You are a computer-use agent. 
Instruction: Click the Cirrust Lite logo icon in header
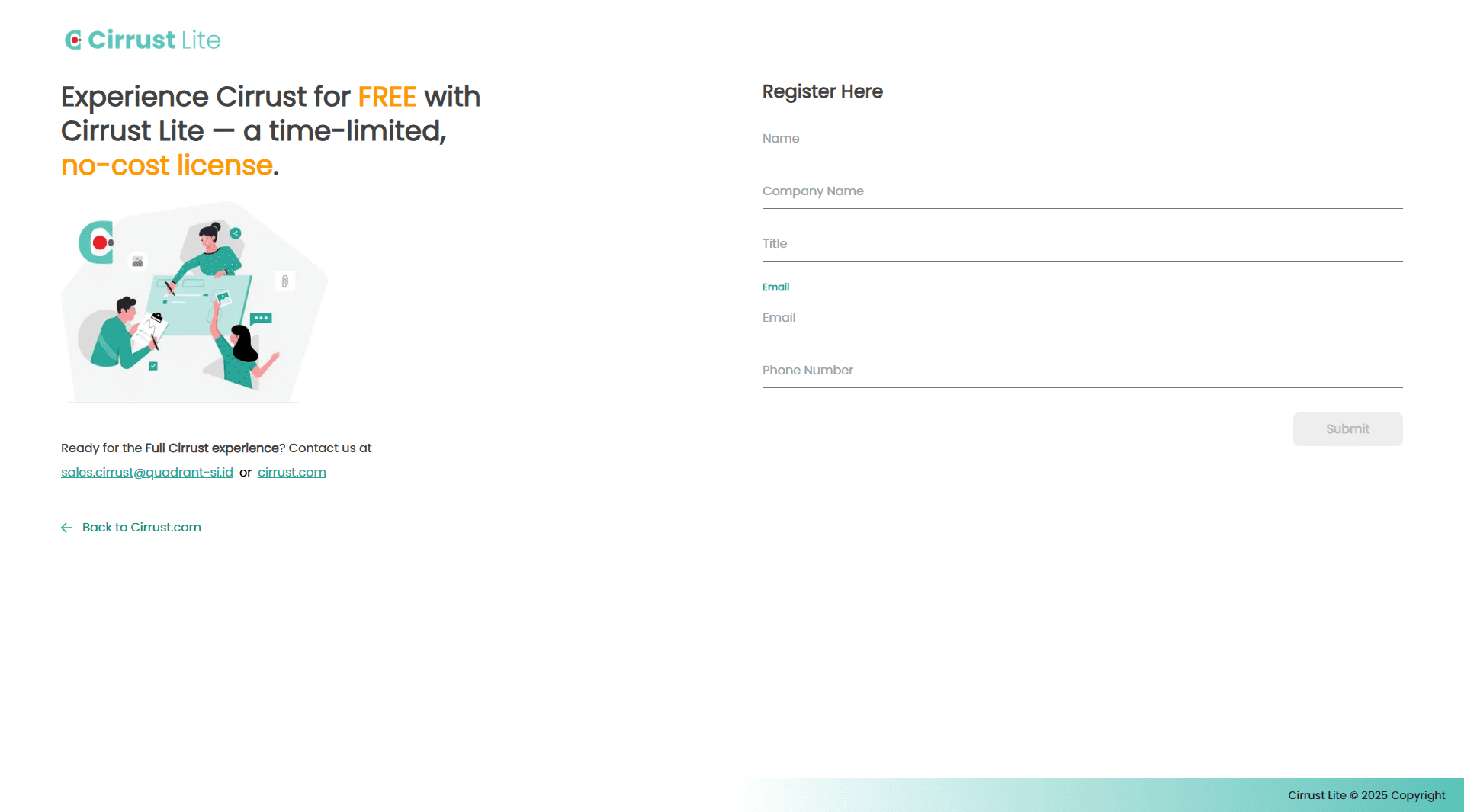click(73, 40)
